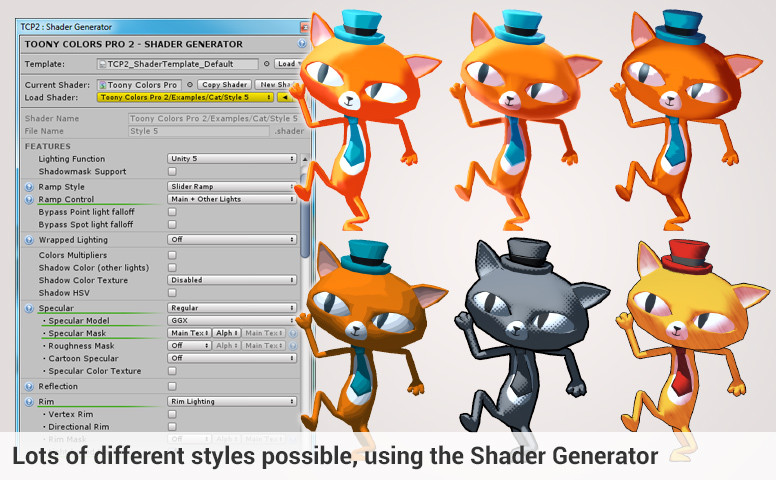Click help icon beside Ramp Control
The image size is (776, 480).
coord(29,199)
